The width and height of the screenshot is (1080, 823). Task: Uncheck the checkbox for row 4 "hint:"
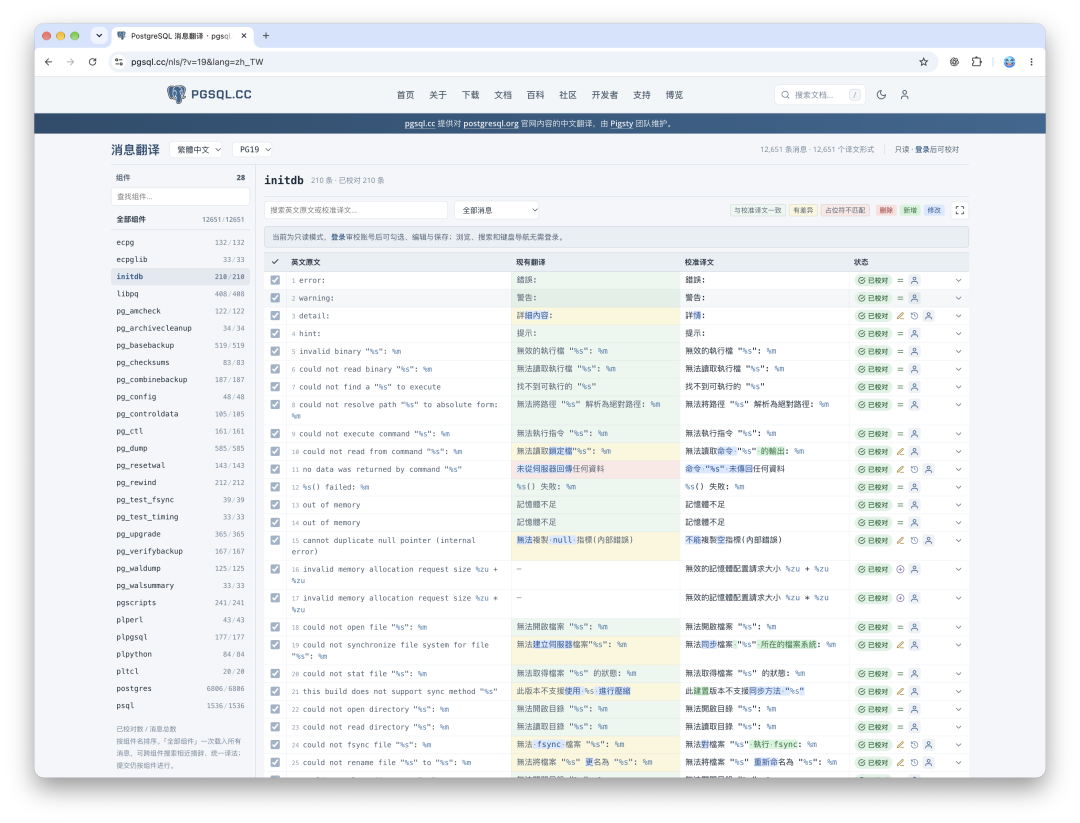(275, 333)
